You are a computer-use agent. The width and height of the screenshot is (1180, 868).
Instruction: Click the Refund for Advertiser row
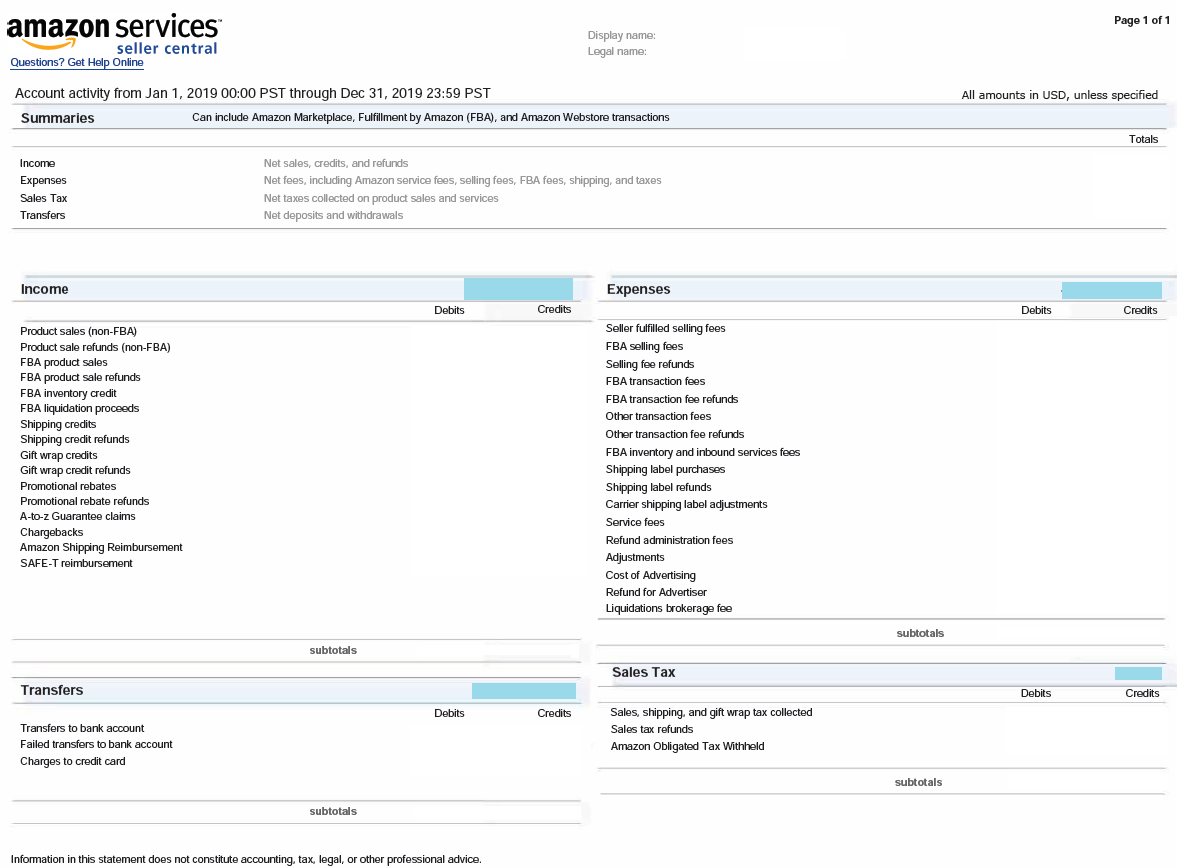[x=655, y=592]
